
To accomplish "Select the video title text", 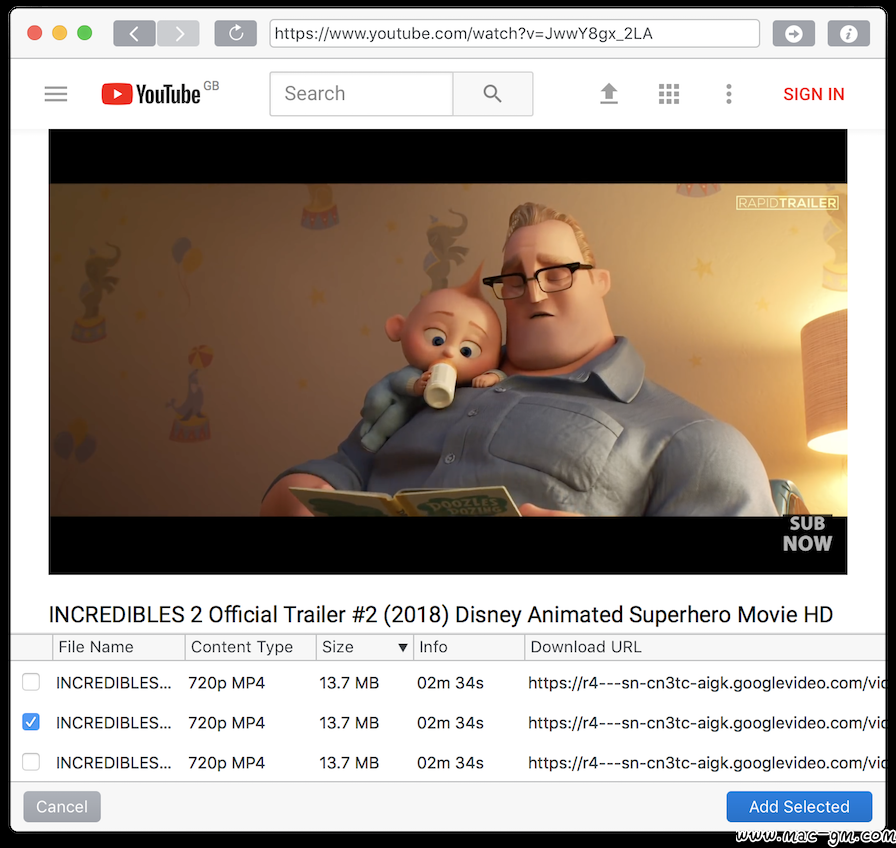I will [x=441, y=615].
